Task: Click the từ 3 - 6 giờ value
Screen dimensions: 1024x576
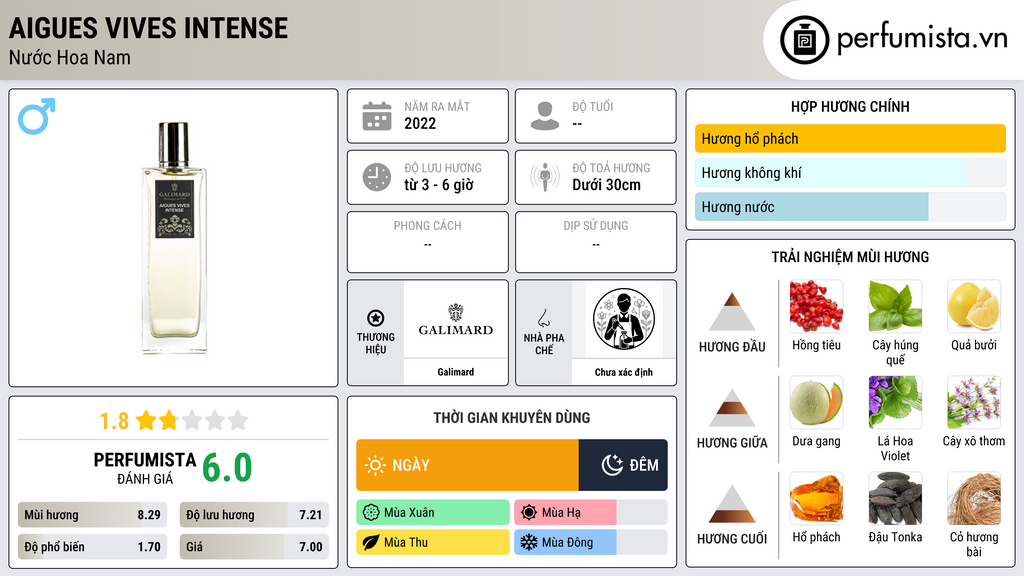Action: tap(439, 185)
